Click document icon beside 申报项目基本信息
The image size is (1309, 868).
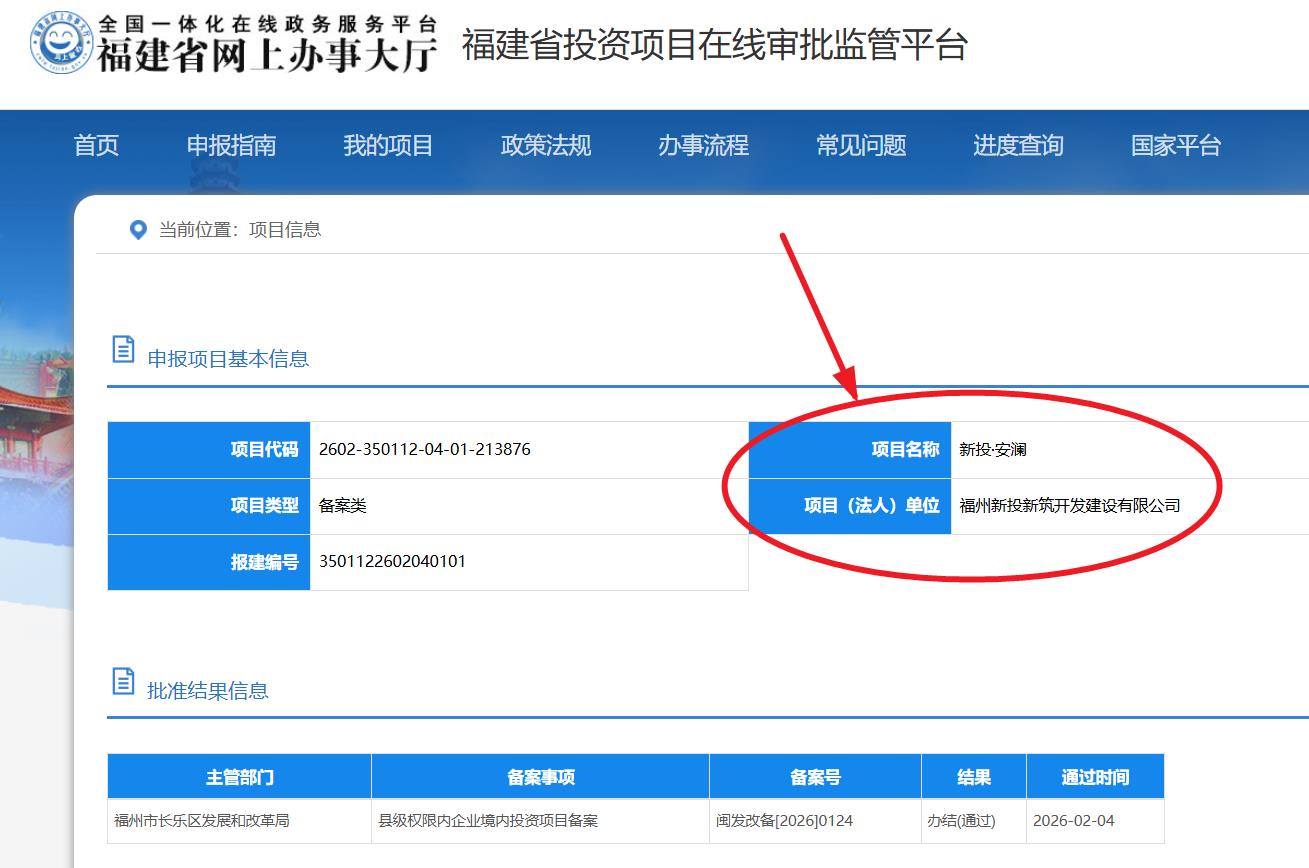pos(123,349)
